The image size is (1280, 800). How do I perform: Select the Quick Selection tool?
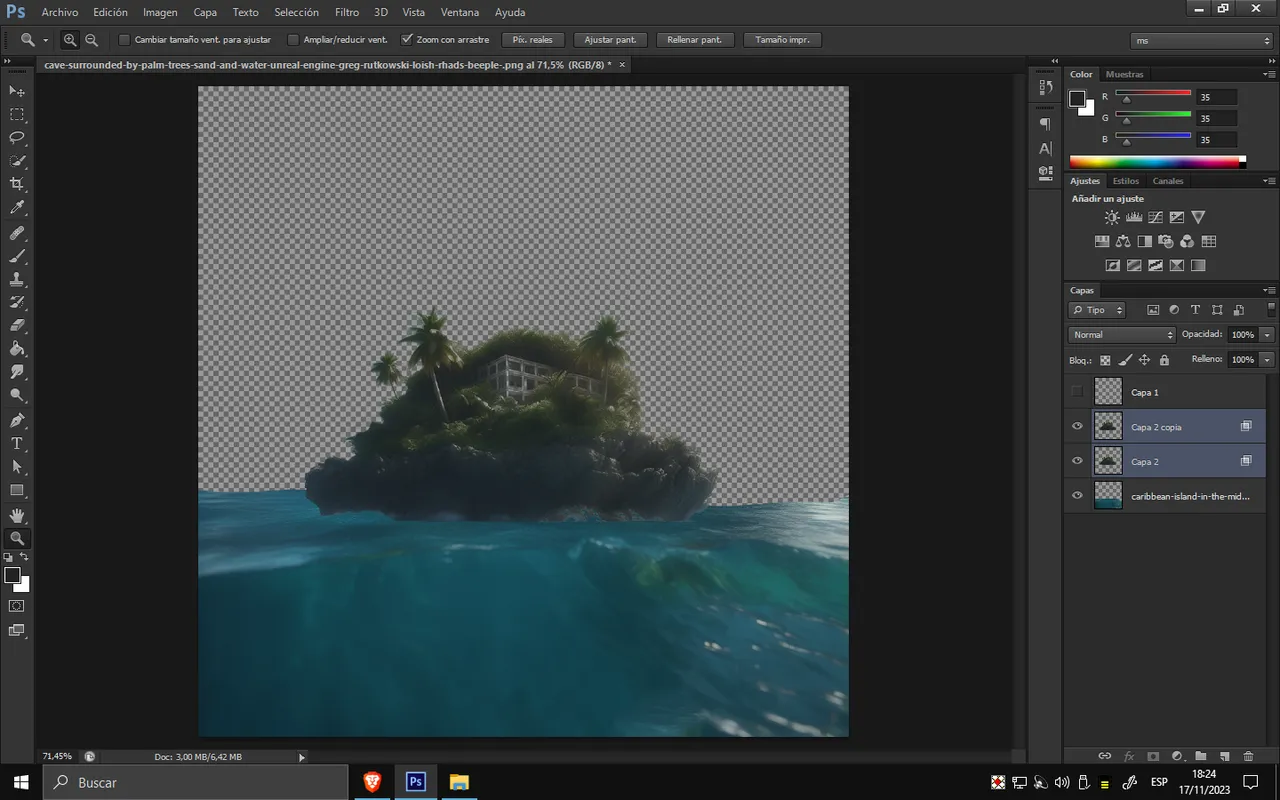[17, 161]
